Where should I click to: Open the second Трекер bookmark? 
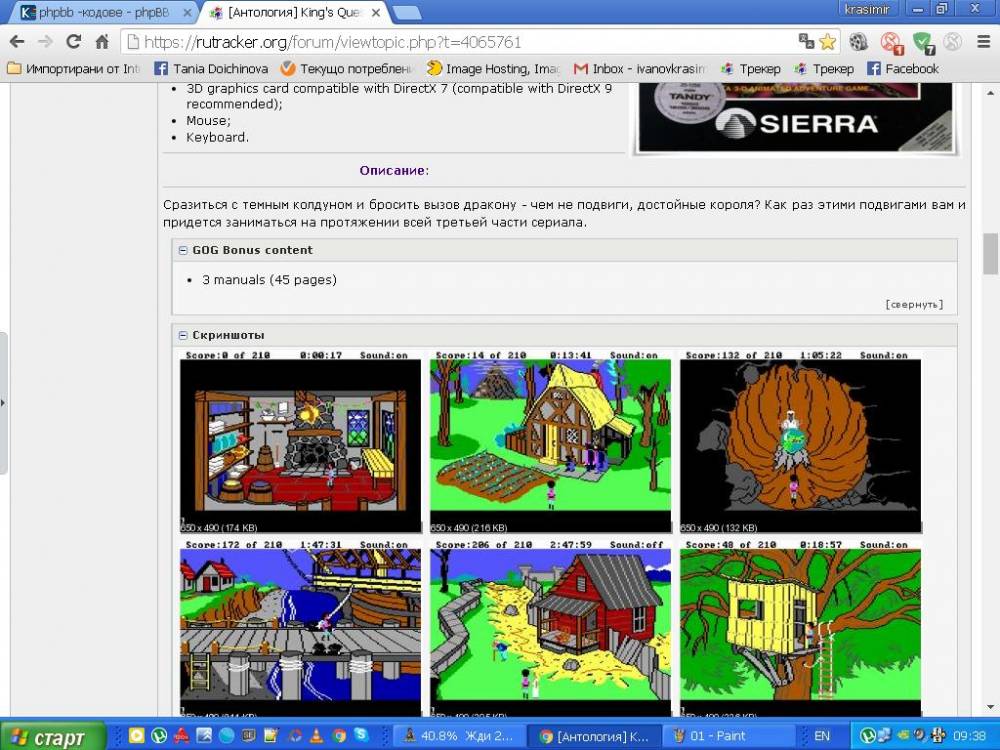[x=824, y=68]
